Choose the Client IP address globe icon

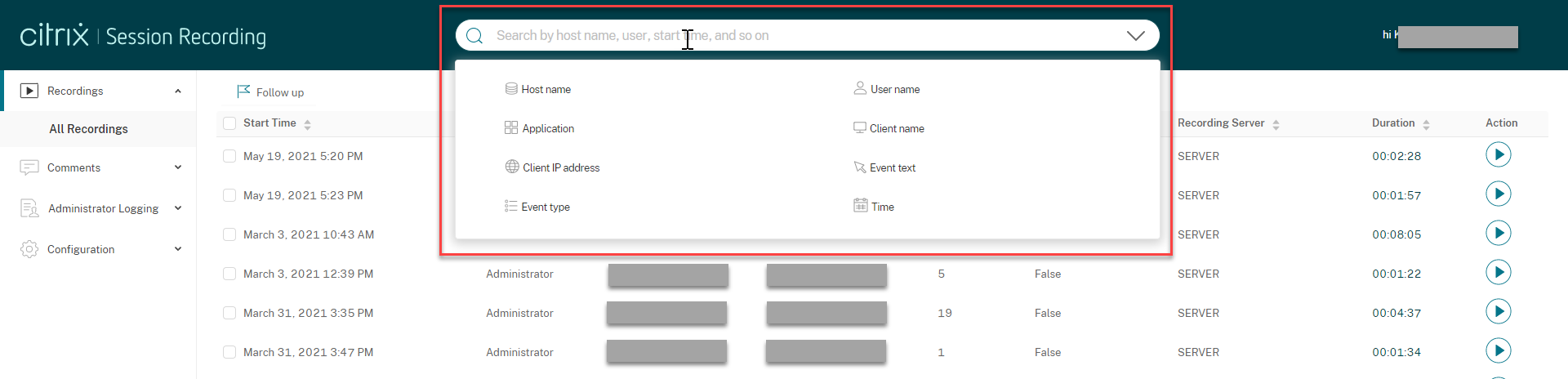click(x=512, y=167)
